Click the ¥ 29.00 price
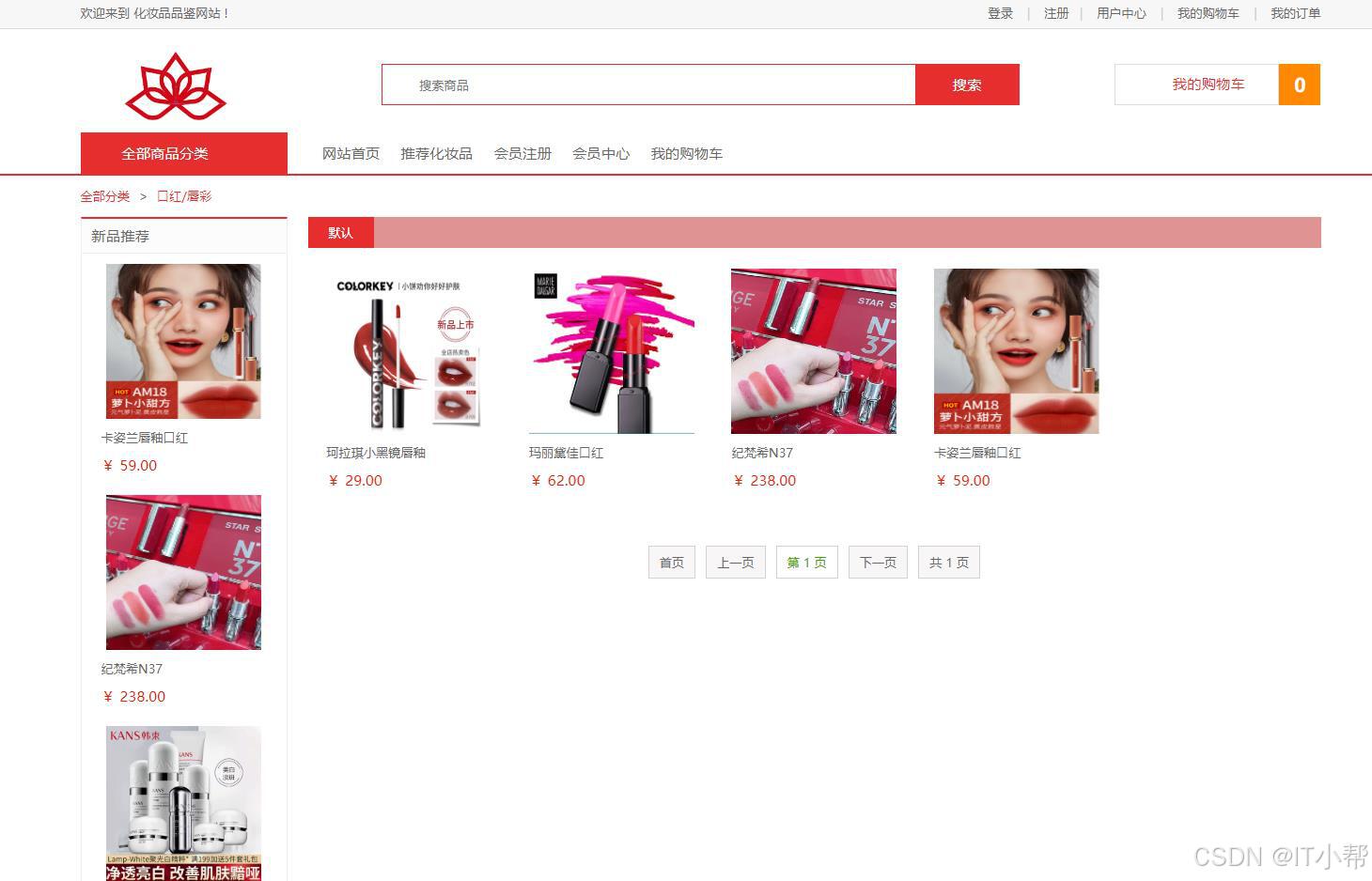The image size is (1372, 881). coord(355,480)
